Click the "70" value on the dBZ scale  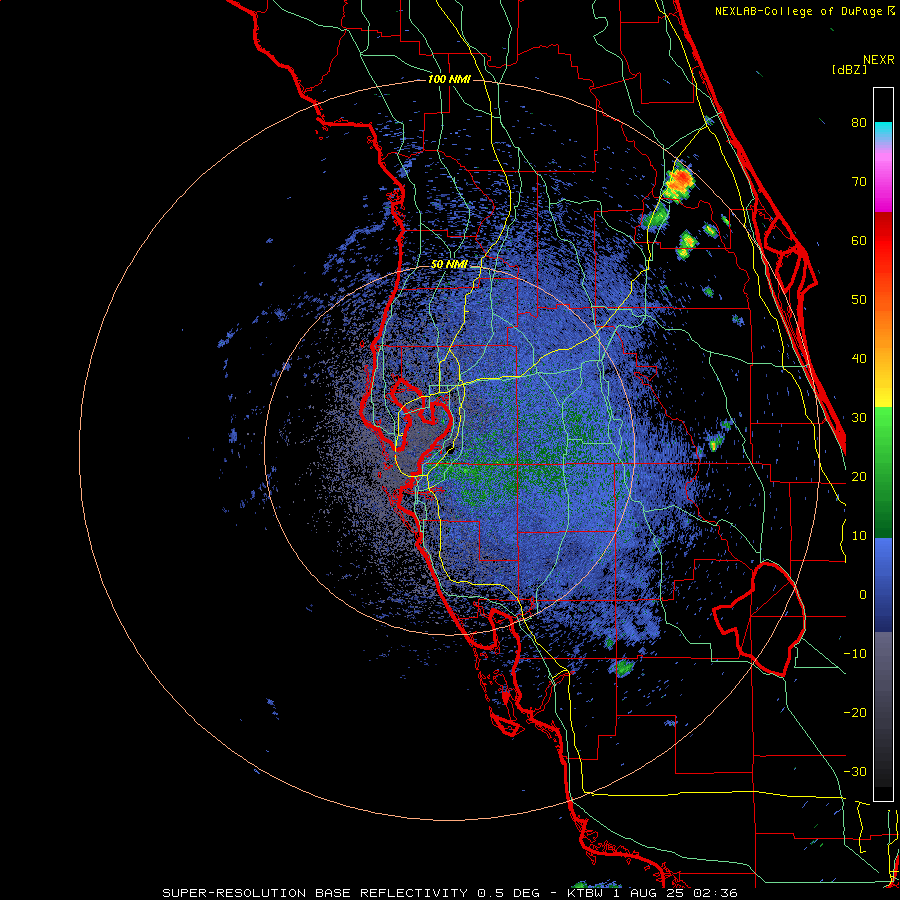click(x=859, y=182)
